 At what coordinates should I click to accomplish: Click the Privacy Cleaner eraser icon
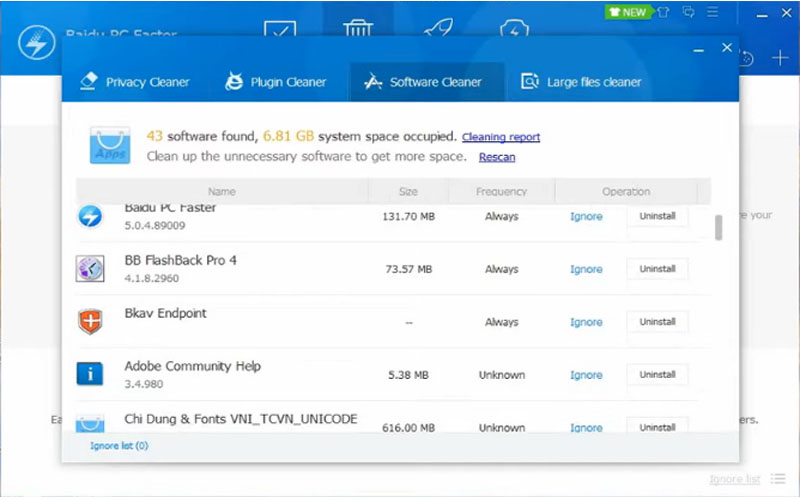[89, 82]
